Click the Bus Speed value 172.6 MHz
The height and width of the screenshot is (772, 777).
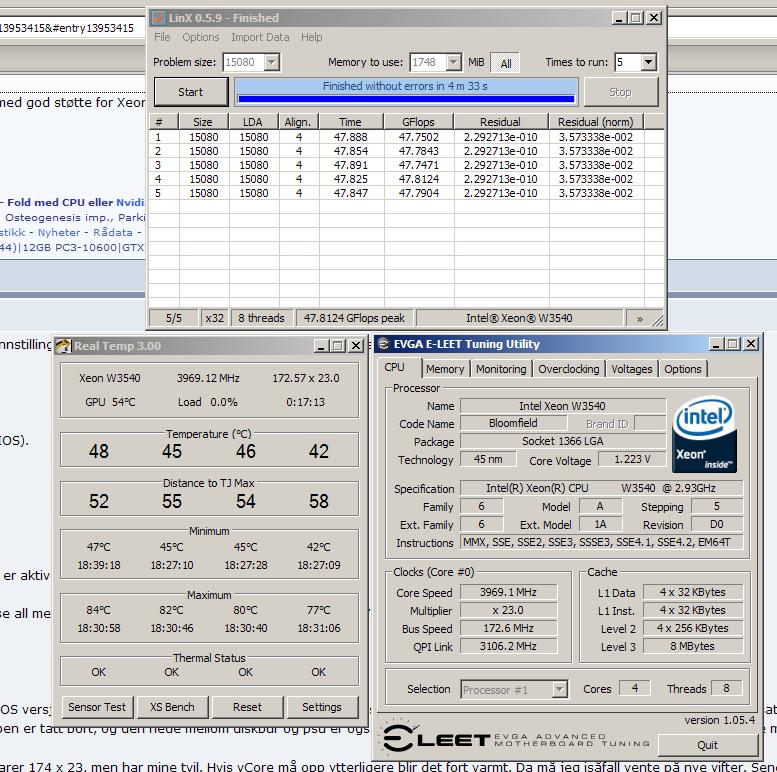(508, 628)
